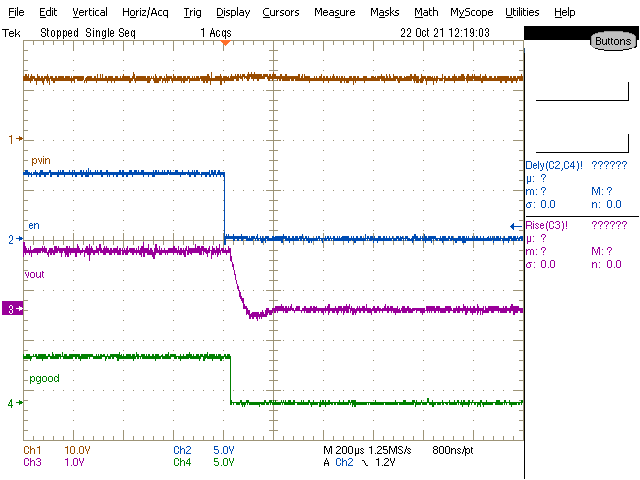The height and width of the screenshot is (480, 640).
Task: Open the Utilities menu
Action: coord(522,12)
